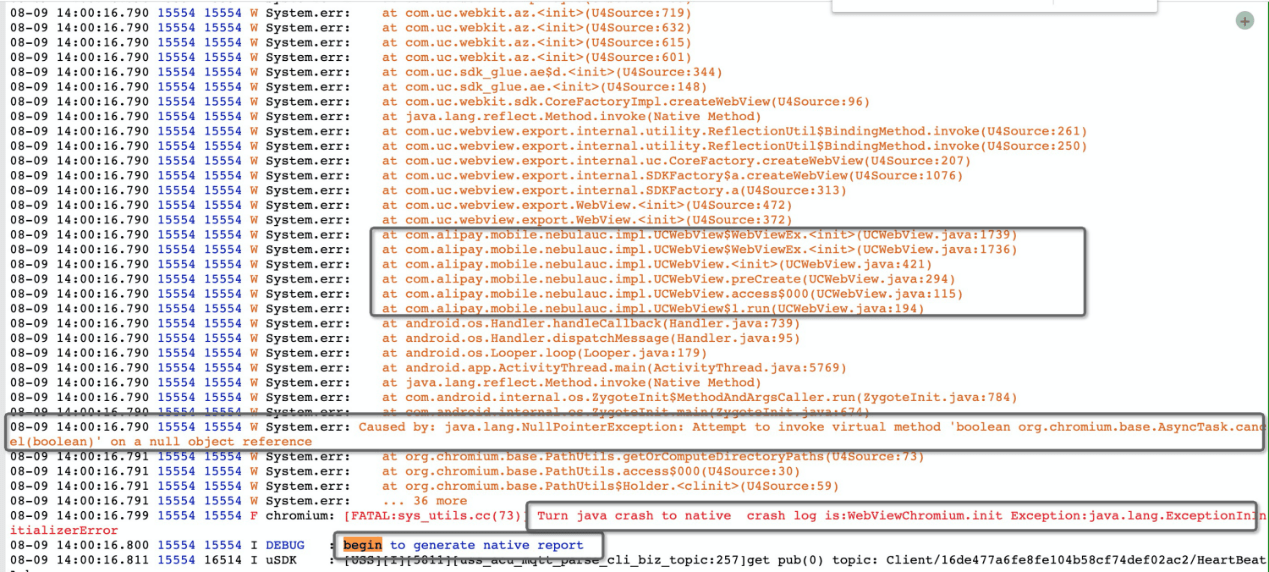
Task: Click the green plus circle icon
Action: [x=1244, y=21]
